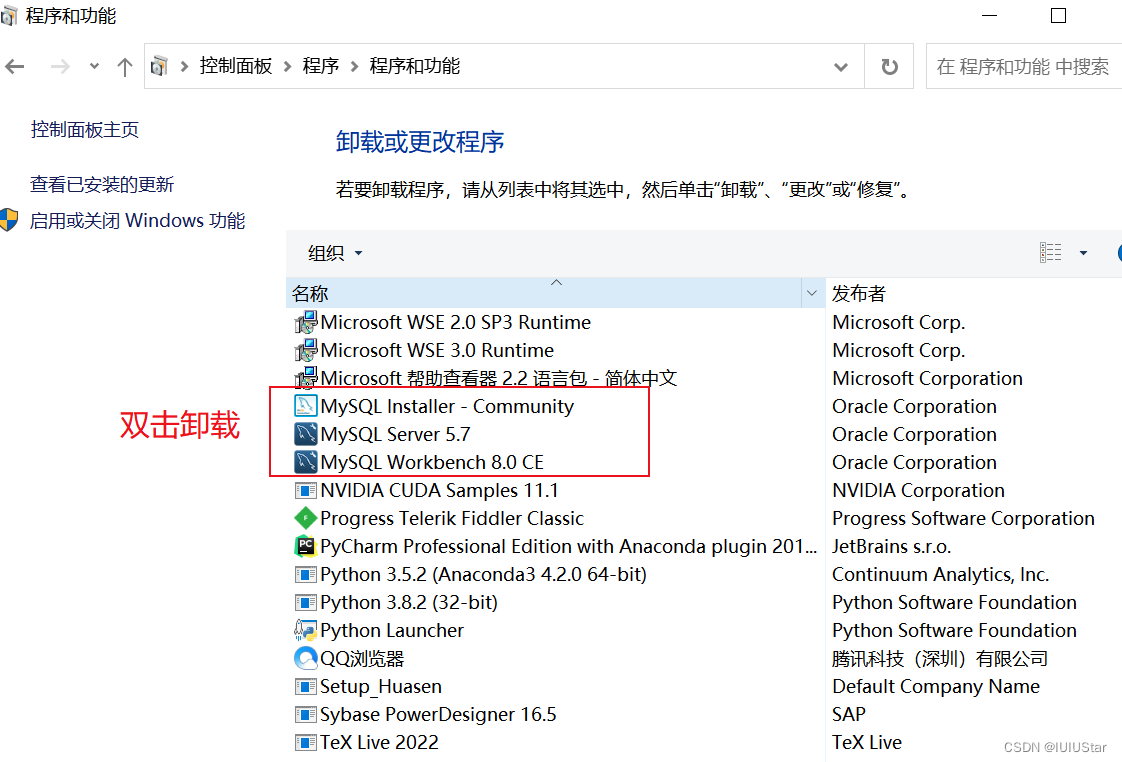Viewport: 1122px width, 762px height.
Task: Expand the address bar history dropdown
Action: click(841, 67)
